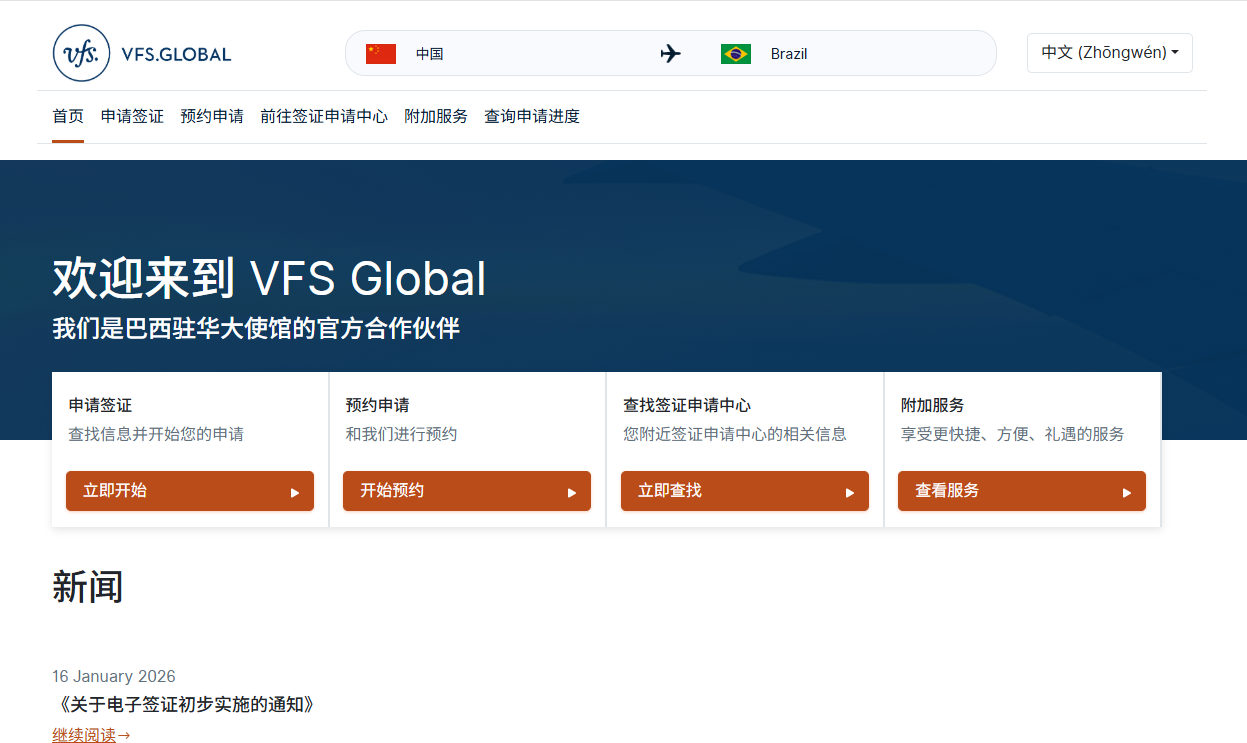The image size is (1247, 743).
Task: Click the Brazil flag icon
Action: (737, 53)
